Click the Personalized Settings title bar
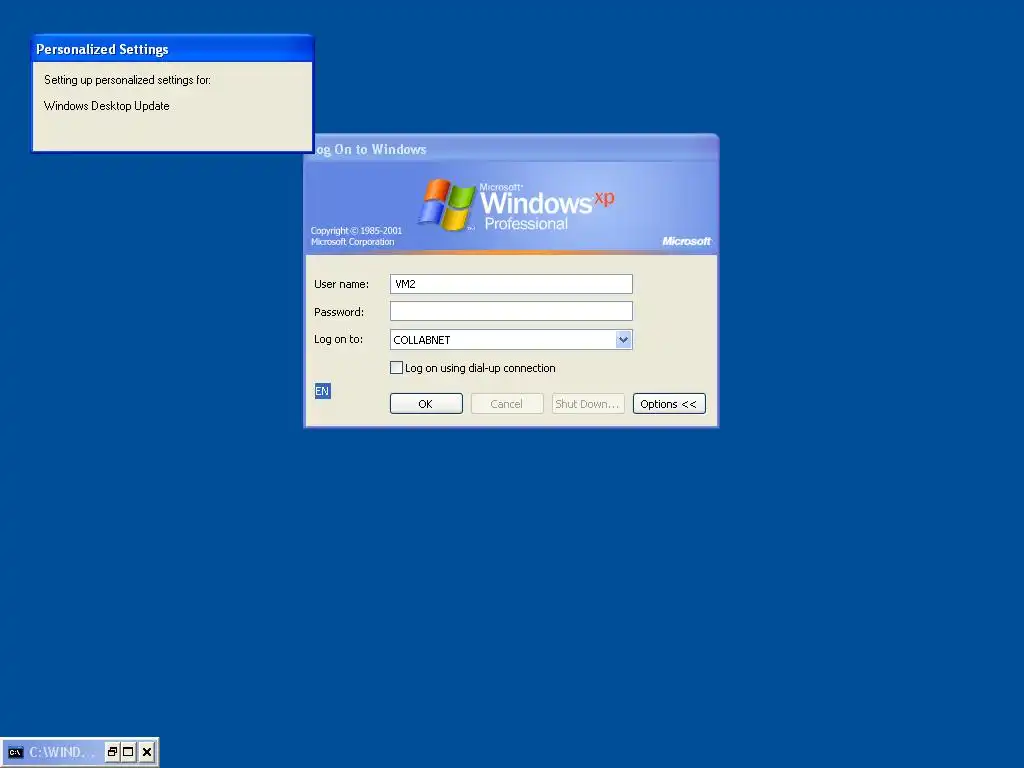 [x=172, y=49]
